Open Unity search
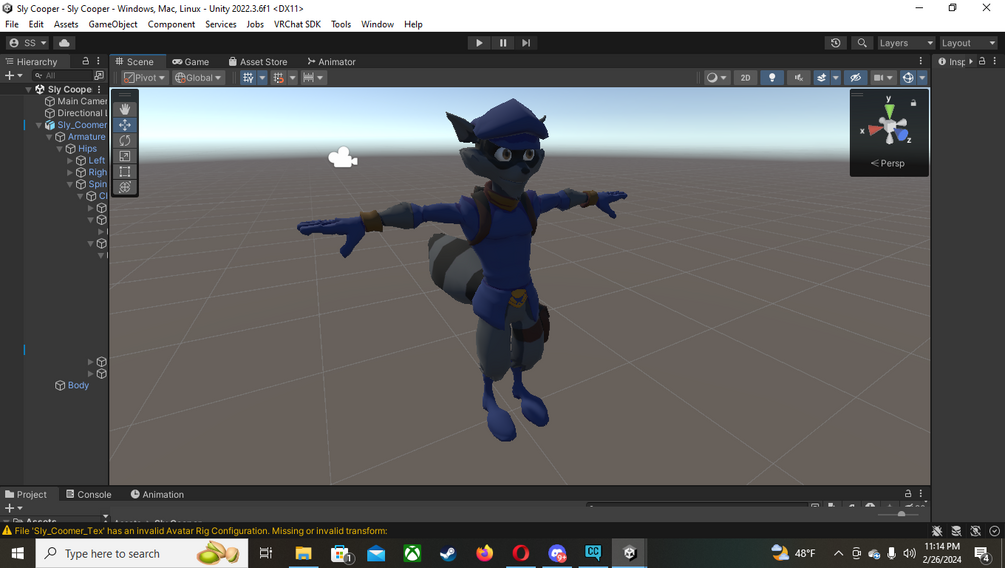 [862, 43]
